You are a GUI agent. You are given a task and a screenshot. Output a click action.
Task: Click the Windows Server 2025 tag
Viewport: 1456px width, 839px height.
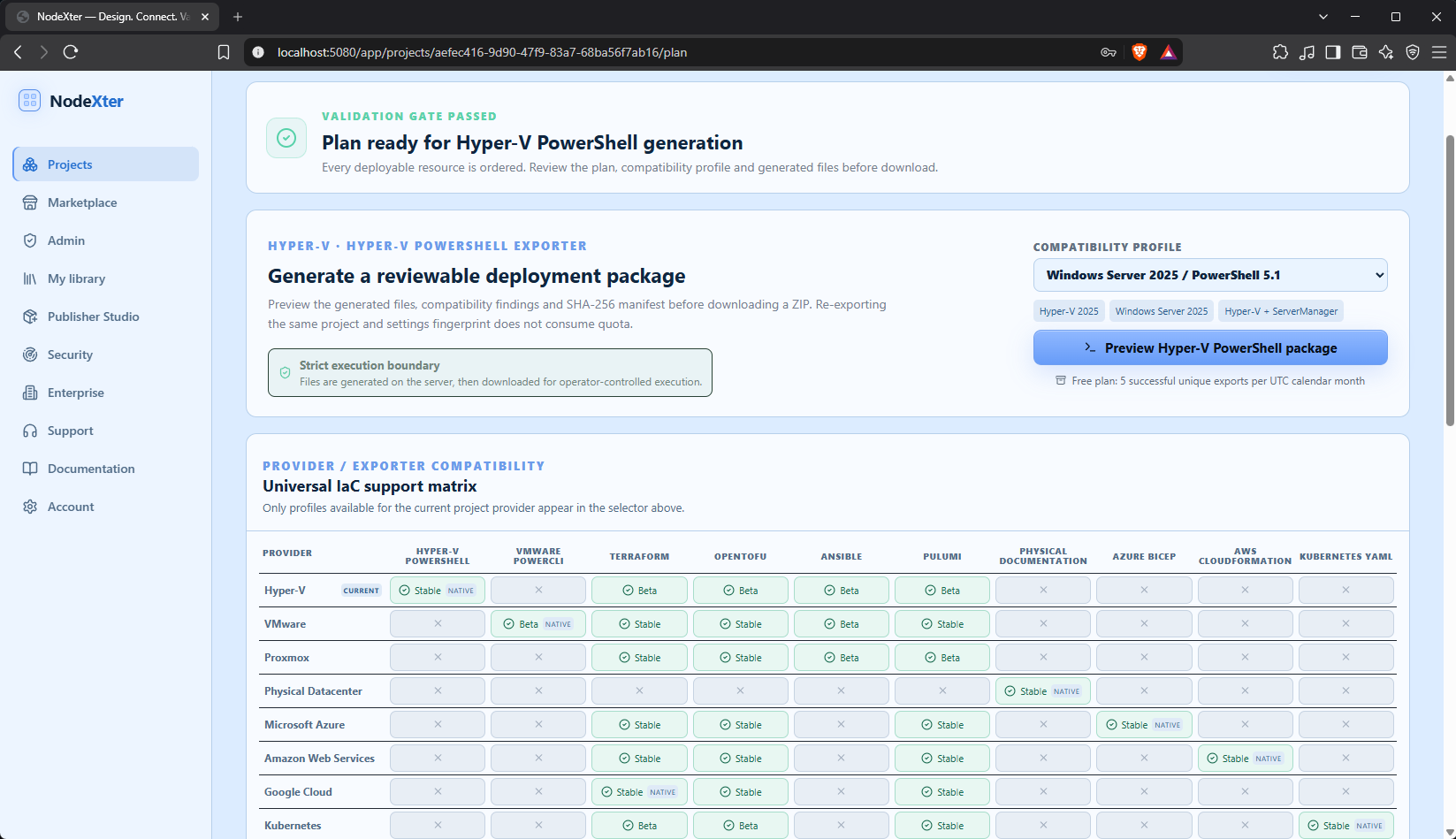pyautogui.click(x=1162, y=311)
